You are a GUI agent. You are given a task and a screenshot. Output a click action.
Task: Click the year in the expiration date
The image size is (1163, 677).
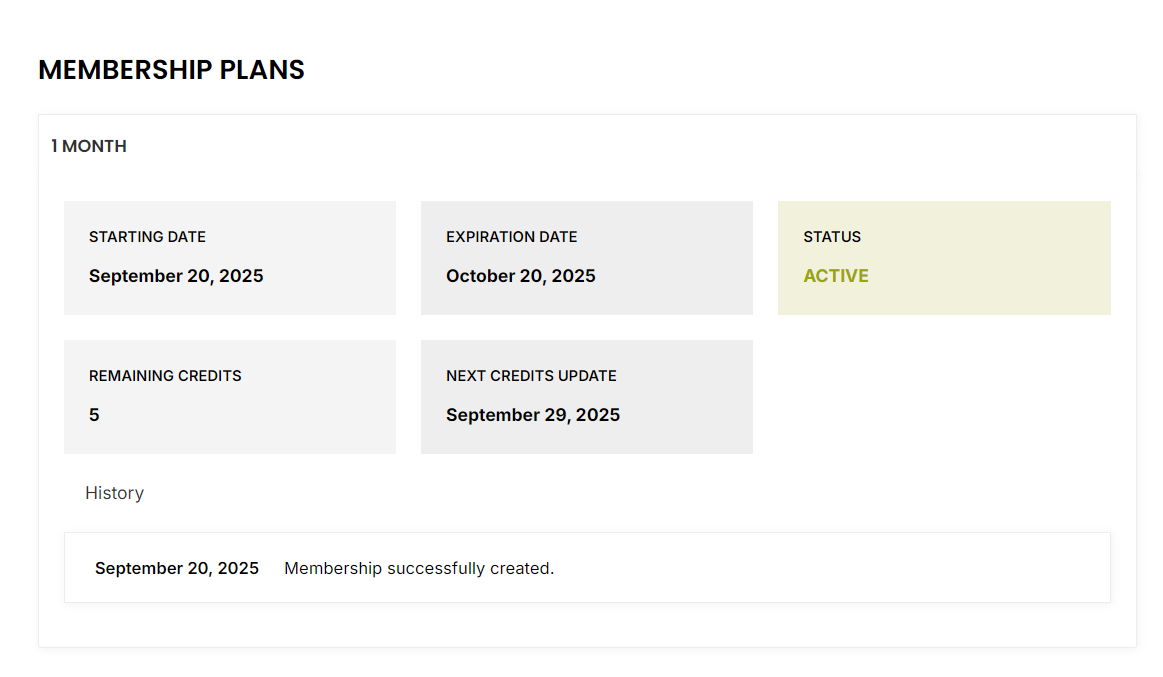(573, 276)
